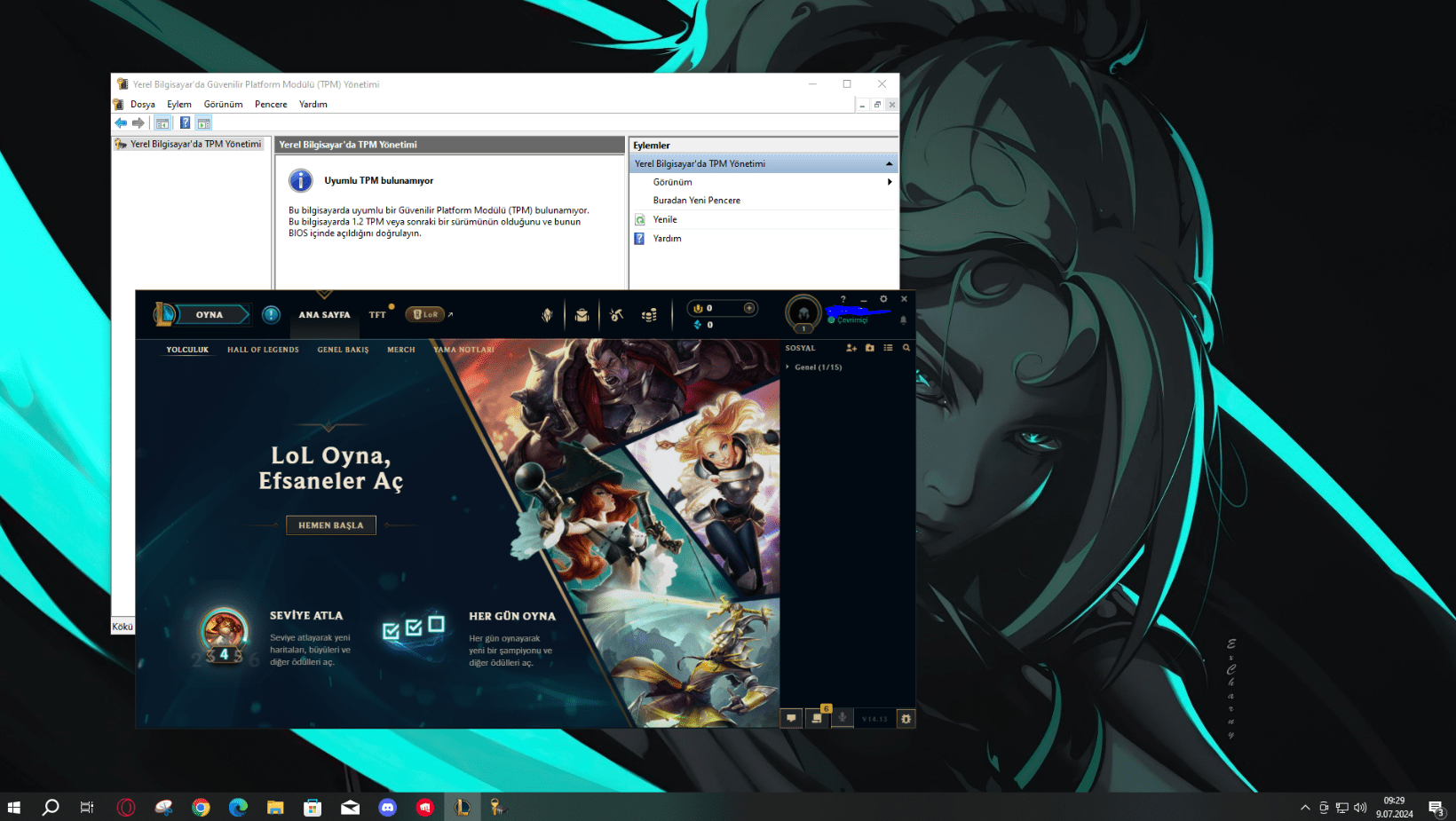1456x821 pixels.
Task: Click show/hide console tree toolbar icon
Action: click(x=162, y=123)
